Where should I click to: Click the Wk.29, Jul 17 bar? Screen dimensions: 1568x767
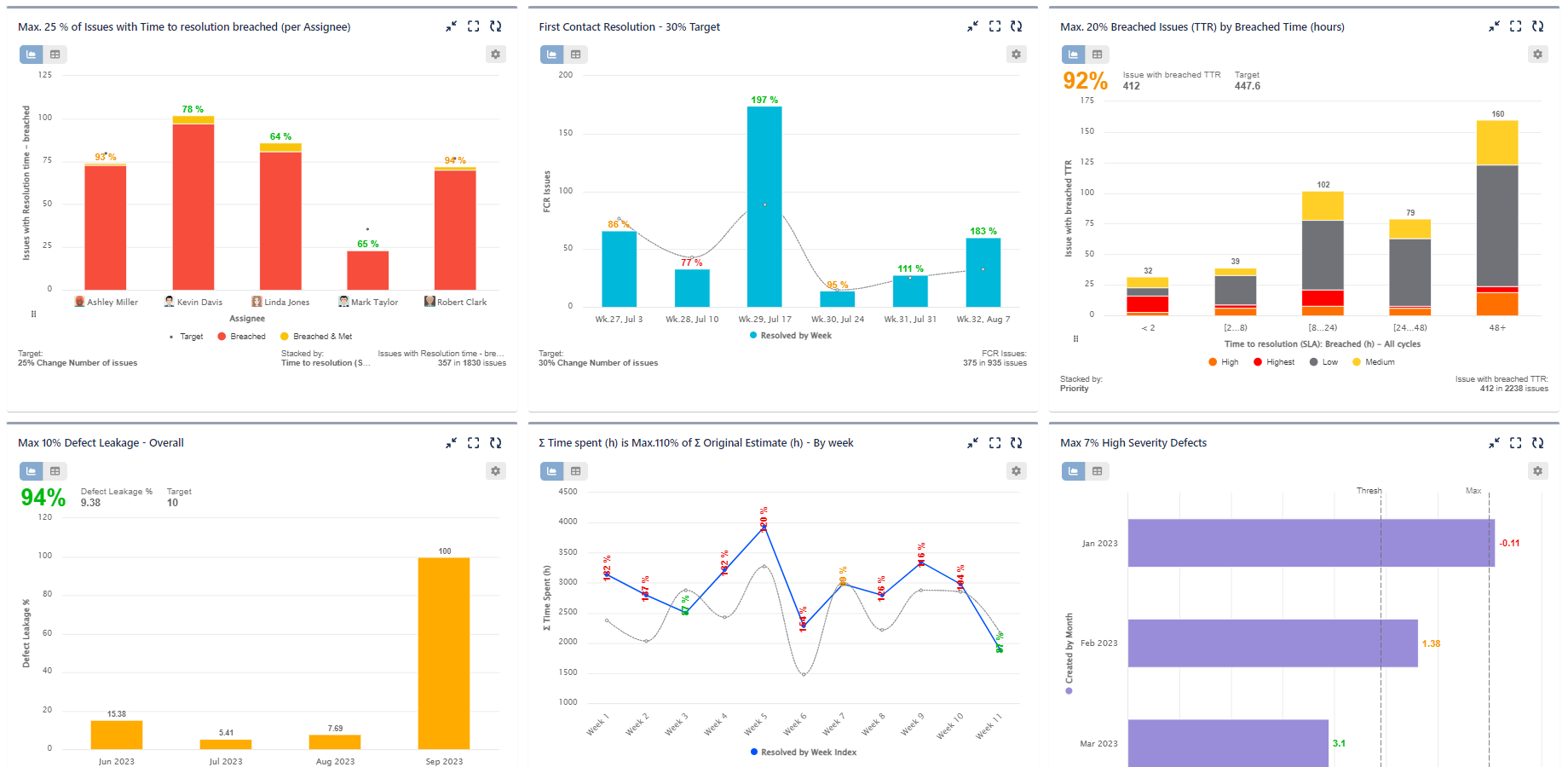coord(764,206)
